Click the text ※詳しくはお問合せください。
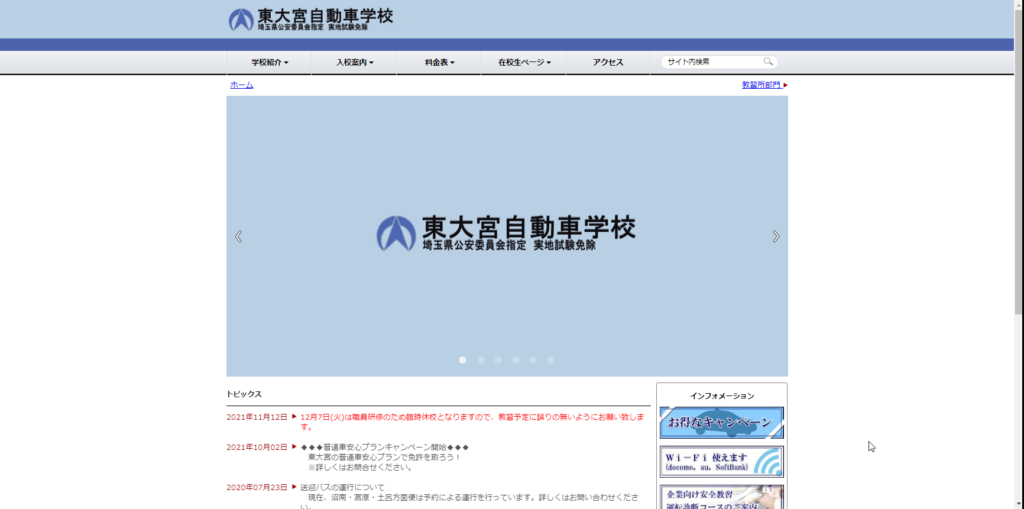 click(360, 467)
